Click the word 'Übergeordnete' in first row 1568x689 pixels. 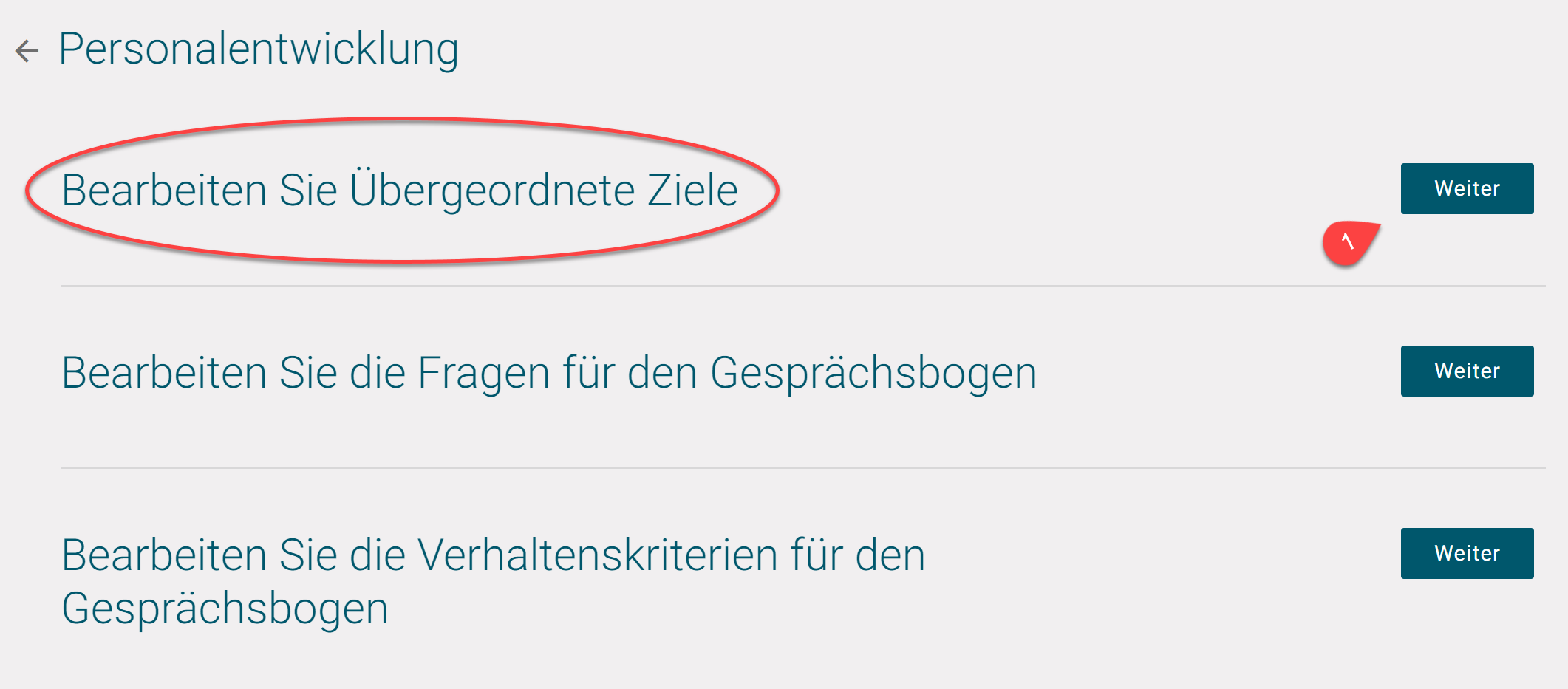[x=492, y=191]
